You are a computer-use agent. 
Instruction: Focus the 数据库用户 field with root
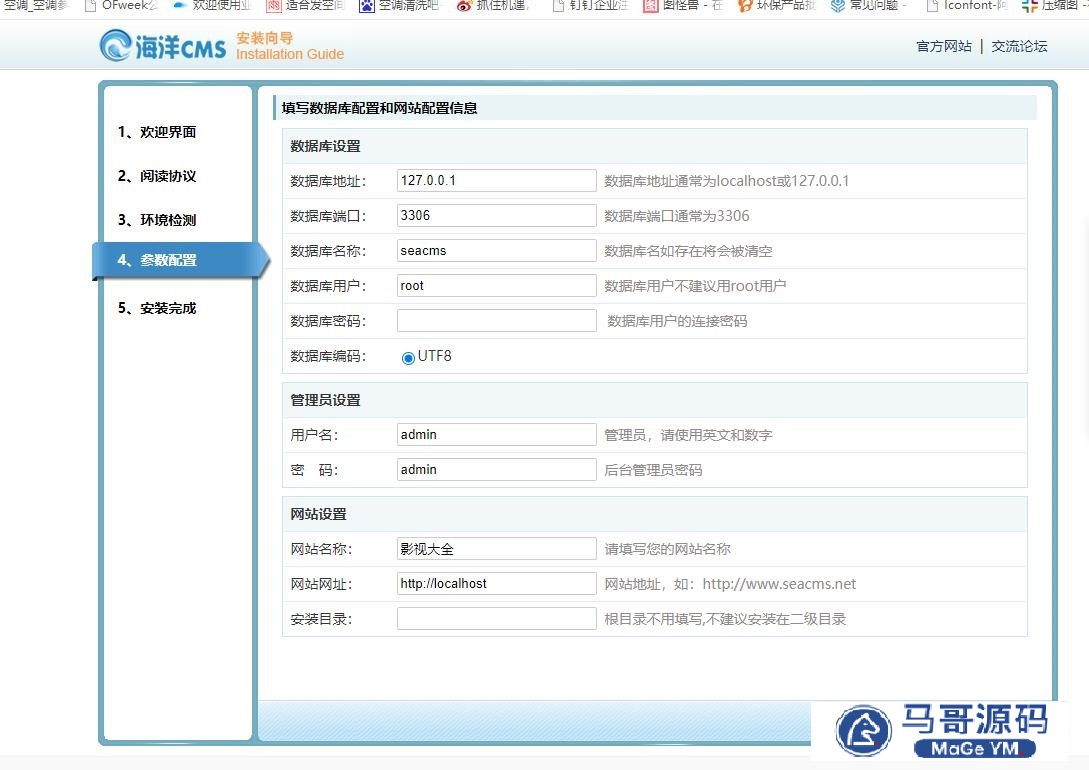point(497,285)
